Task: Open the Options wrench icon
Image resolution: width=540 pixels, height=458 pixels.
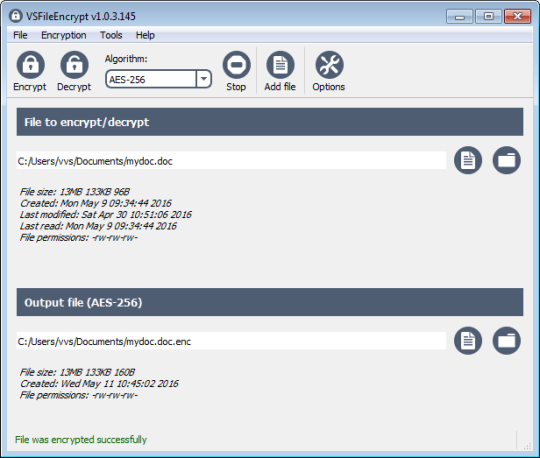Action: [x=329, y=65]
